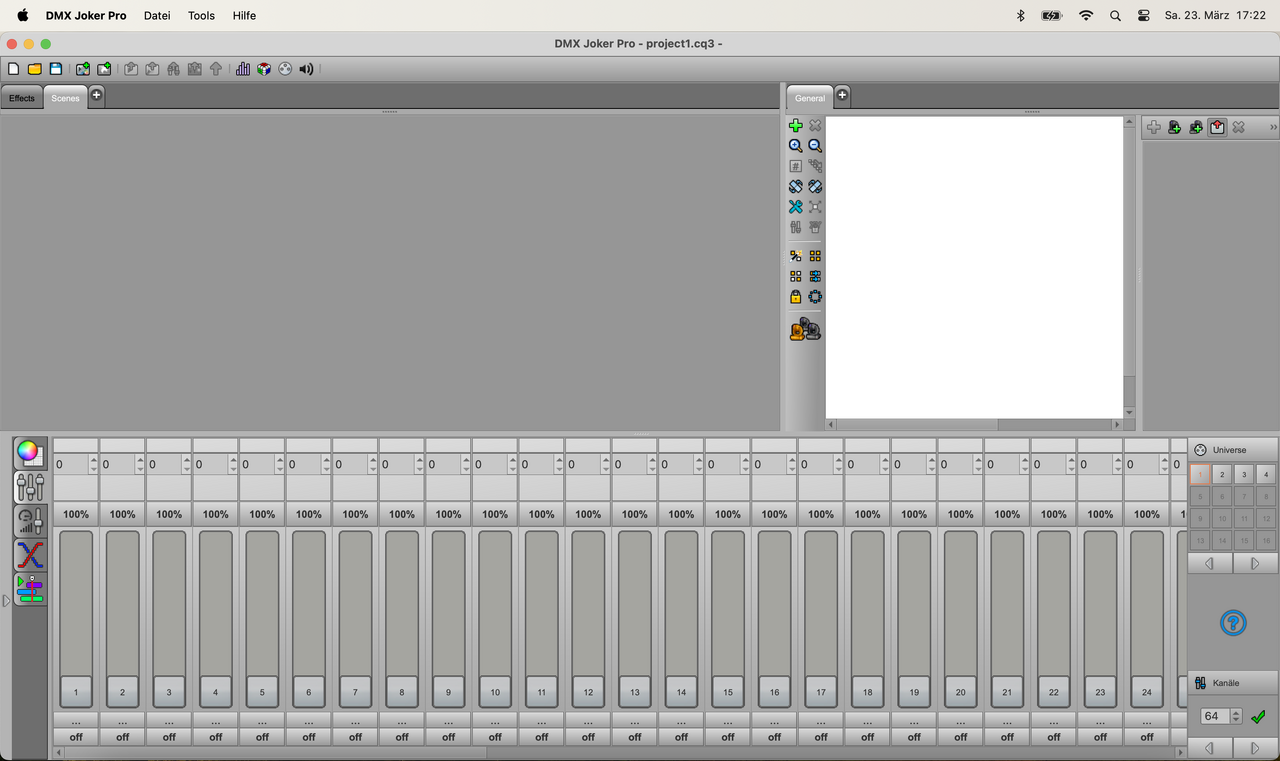Select universe 4 in the Universe grid

1266,475
